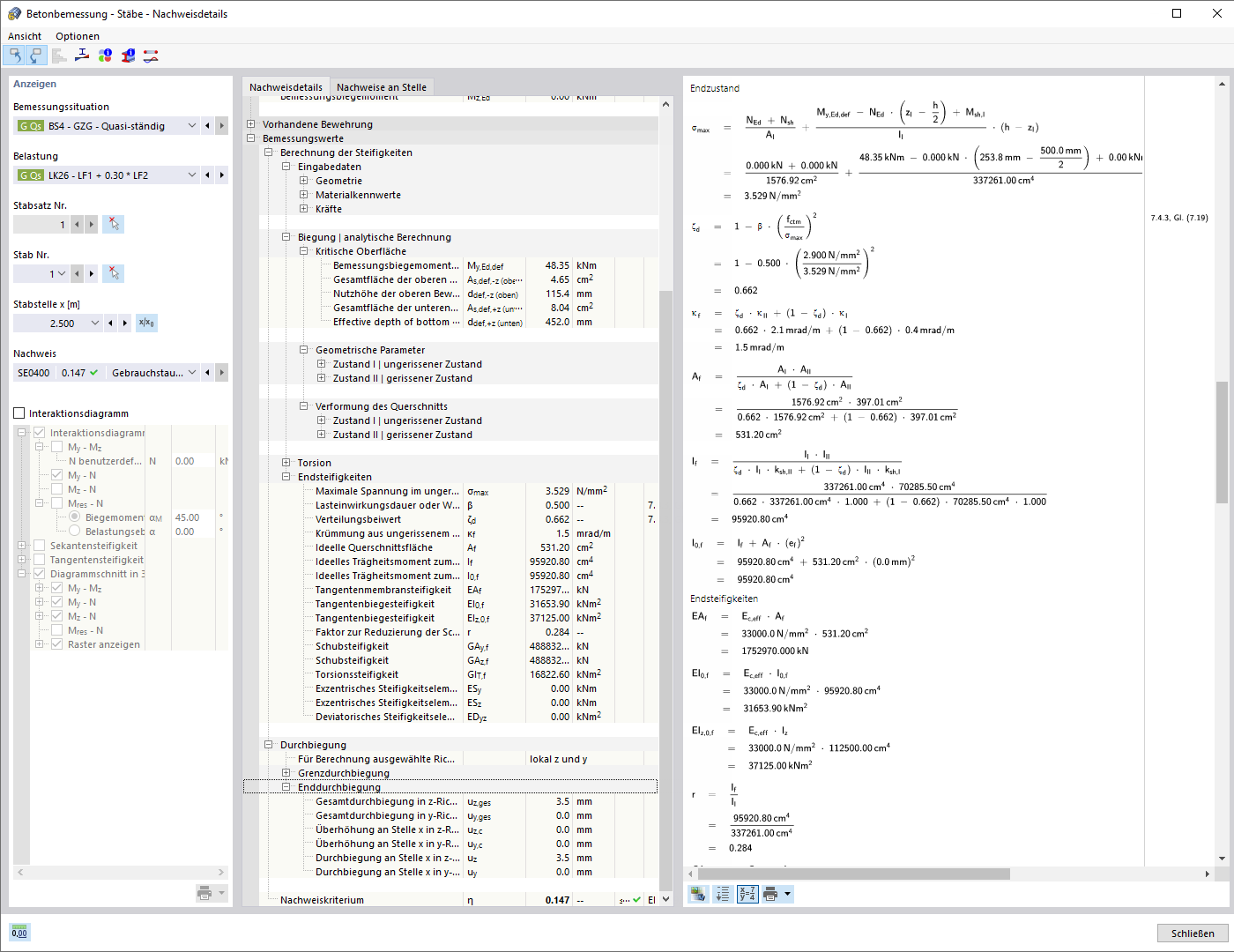Select previous Belastung with left arrow
This screenshot has width=1234, height=952.
(207, 175)
